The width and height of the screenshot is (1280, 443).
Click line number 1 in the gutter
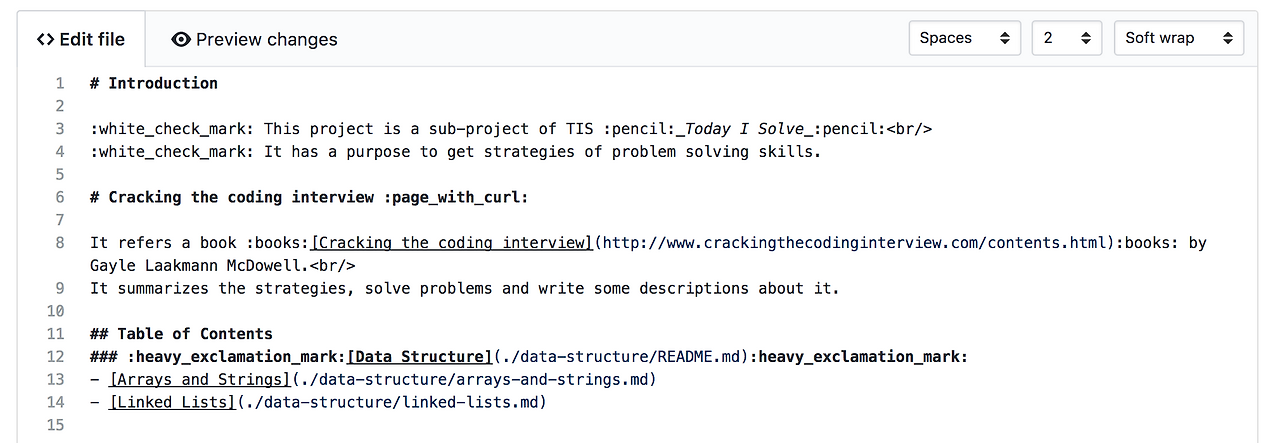click(x=60, y=83)
